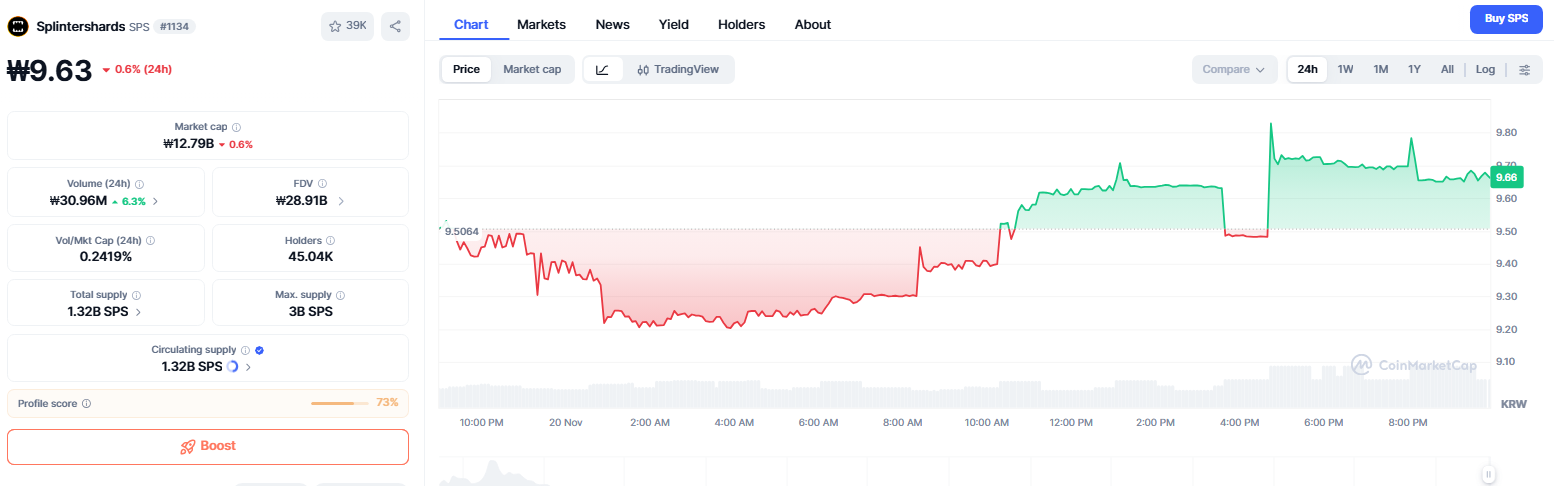Image resolution: width=1554 pixels, height=486 pixels.
Task: Switch to TradingView chart mode
Action: pos(678,69)
